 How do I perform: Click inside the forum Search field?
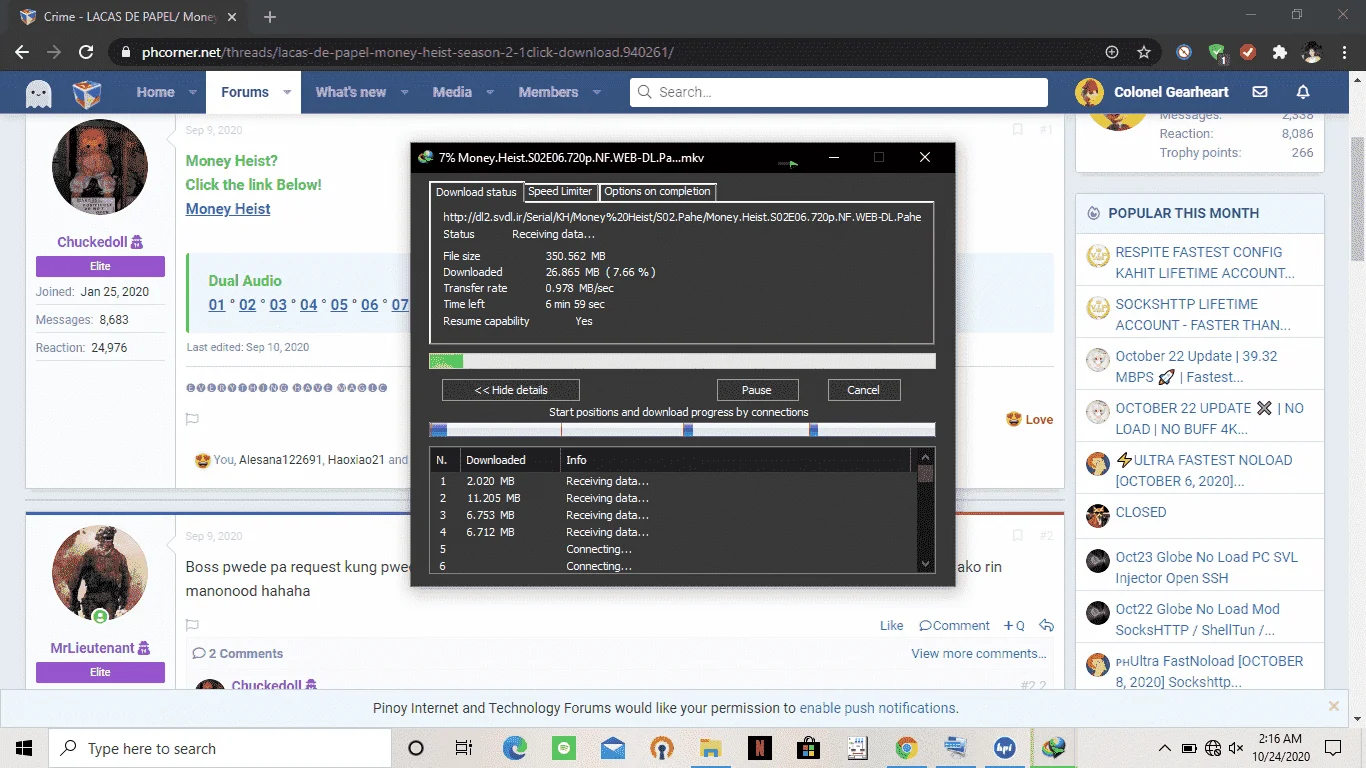point(839,92)
